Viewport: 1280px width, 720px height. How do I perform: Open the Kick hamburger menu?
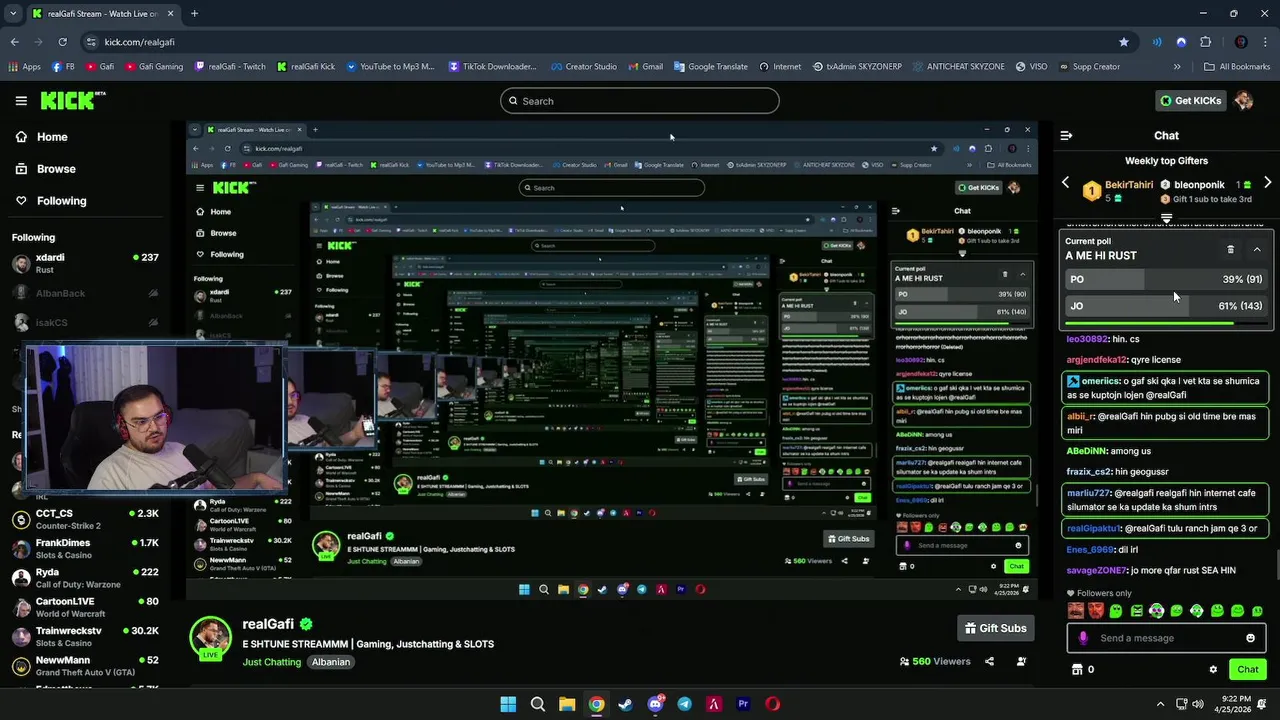pyautogui.click(x=21, y=101)
